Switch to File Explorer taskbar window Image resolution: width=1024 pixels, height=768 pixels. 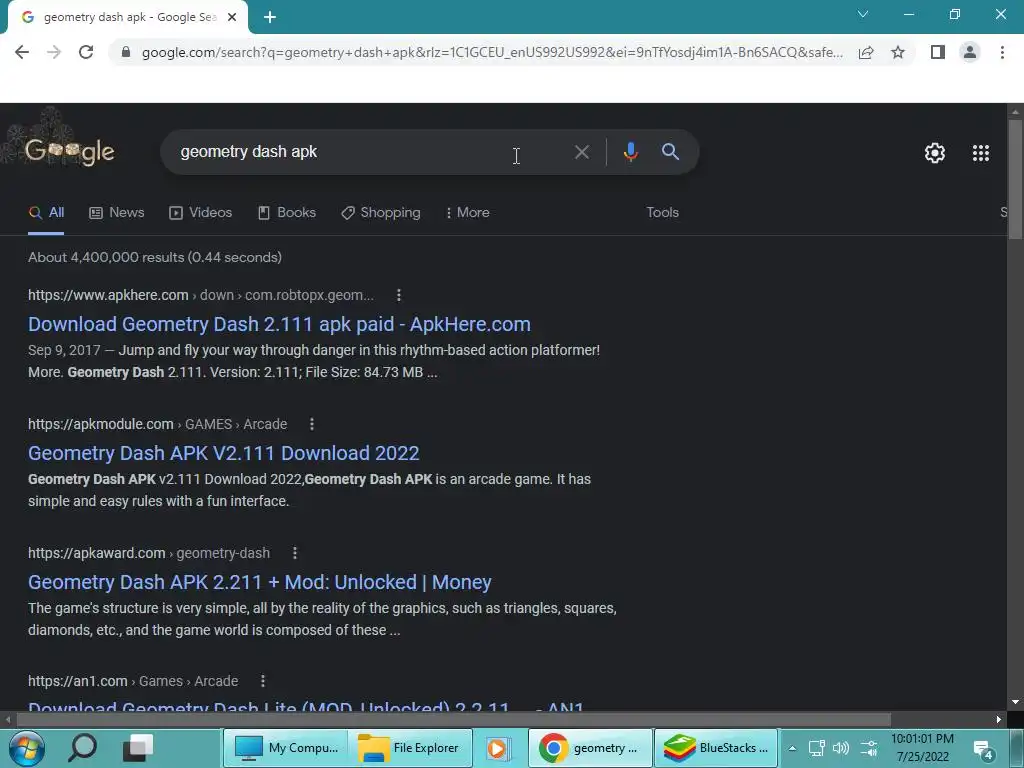click(x=410, y=748)
